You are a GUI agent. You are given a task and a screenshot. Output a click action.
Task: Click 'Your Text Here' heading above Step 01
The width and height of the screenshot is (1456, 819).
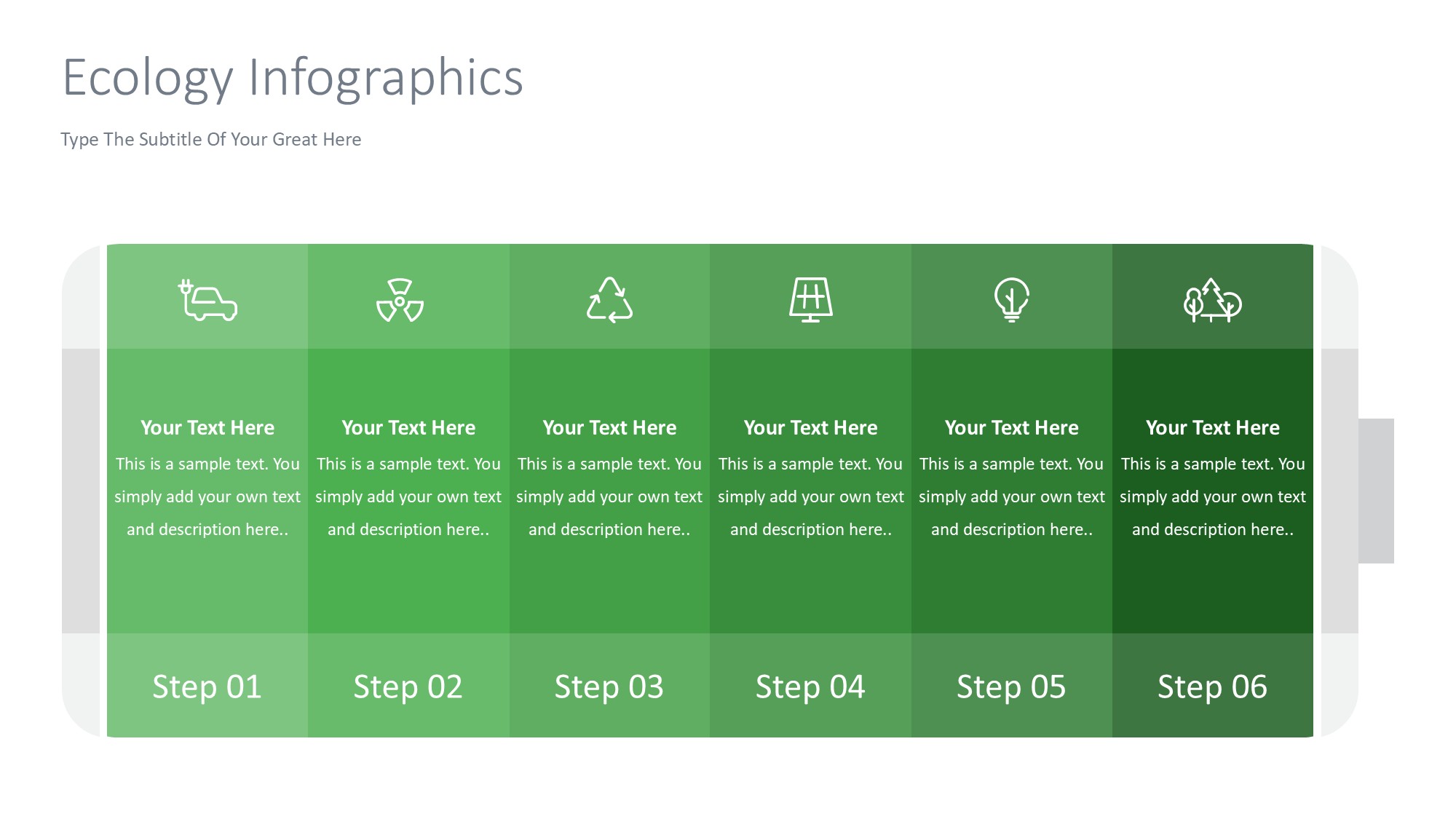pos(207,427)
